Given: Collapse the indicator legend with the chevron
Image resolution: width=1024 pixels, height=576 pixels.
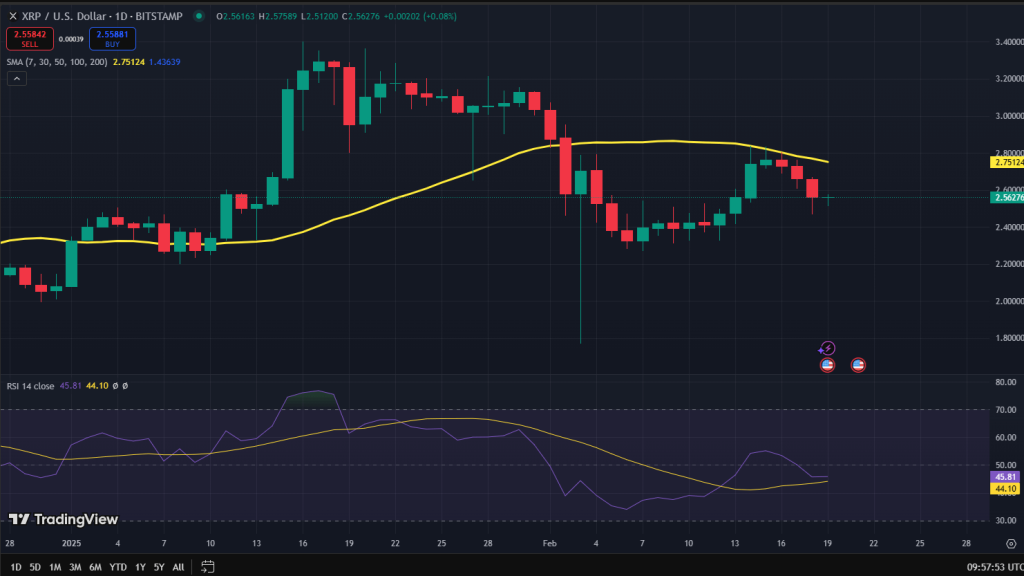Looking at the screenshot, I should coord(17,79).
